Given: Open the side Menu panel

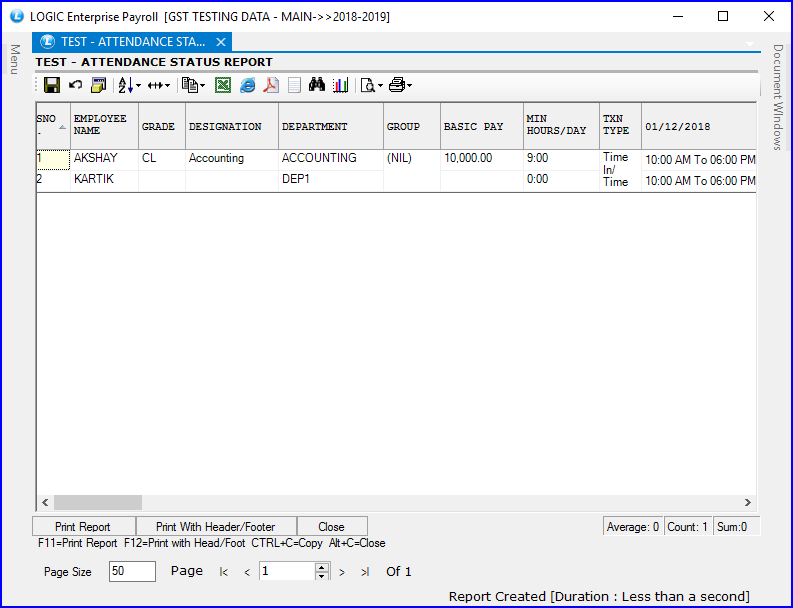Looking at the screenshot, I should pyautogui.click(x=15, y=59).
